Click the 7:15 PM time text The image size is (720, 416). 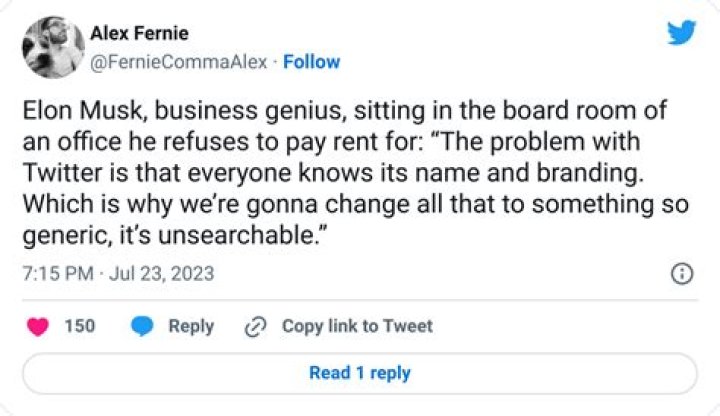(57, 273)
